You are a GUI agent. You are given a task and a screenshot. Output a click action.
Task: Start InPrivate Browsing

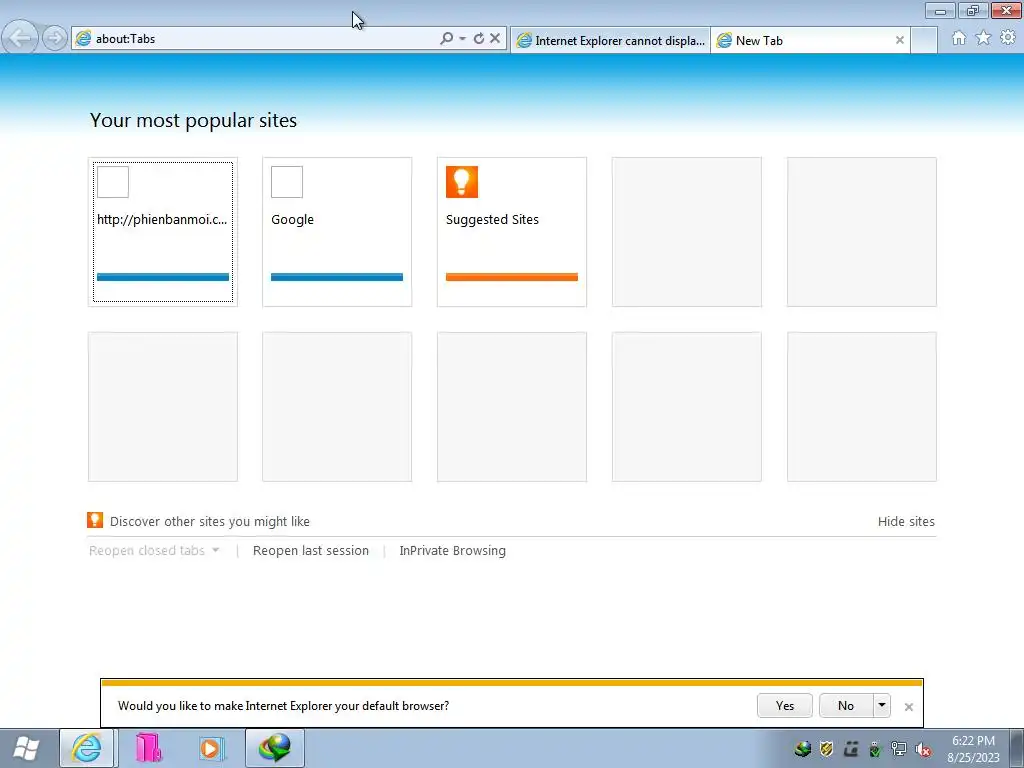pyautogui.click(x=453, y=551)
